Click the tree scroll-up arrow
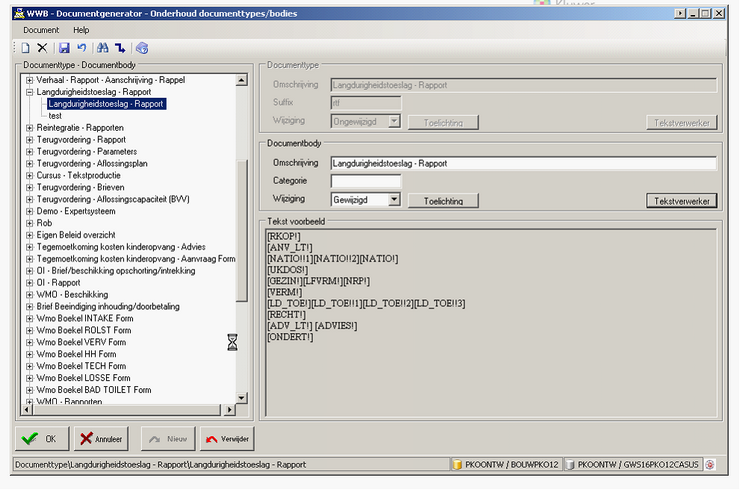740x490 pixels. tap(242, 80)
